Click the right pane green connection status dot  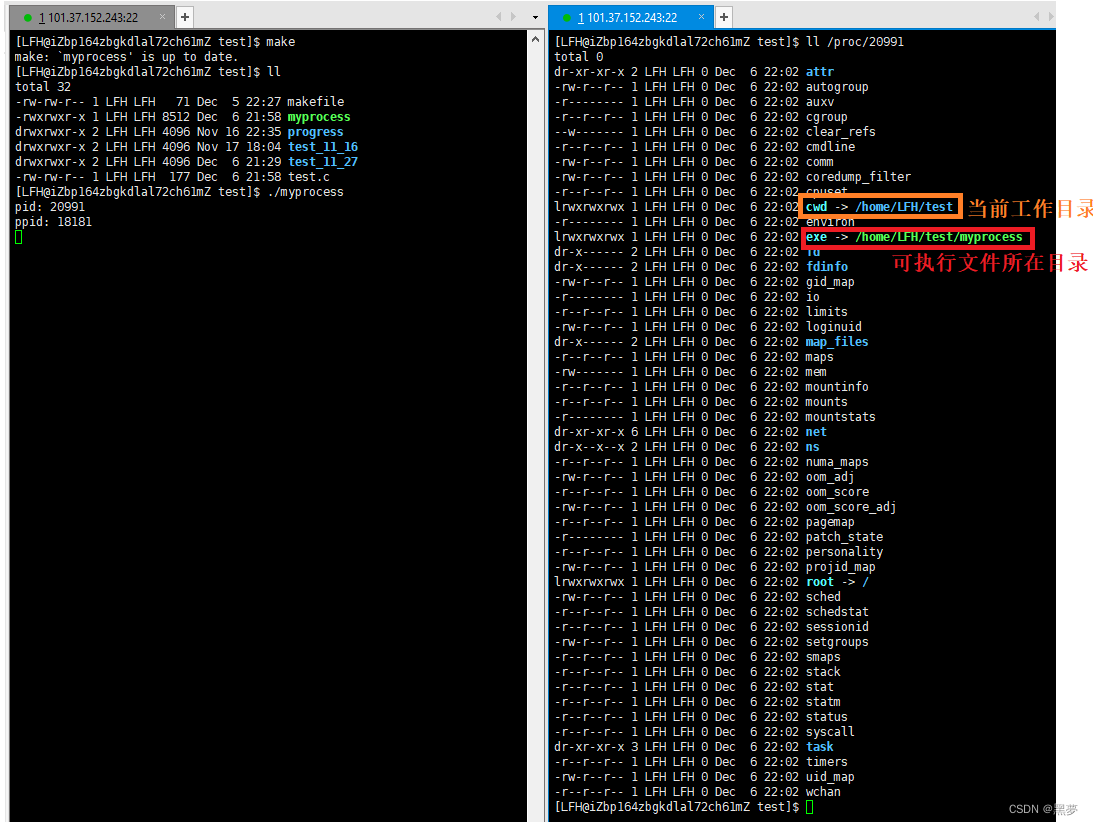click(567, 17)
